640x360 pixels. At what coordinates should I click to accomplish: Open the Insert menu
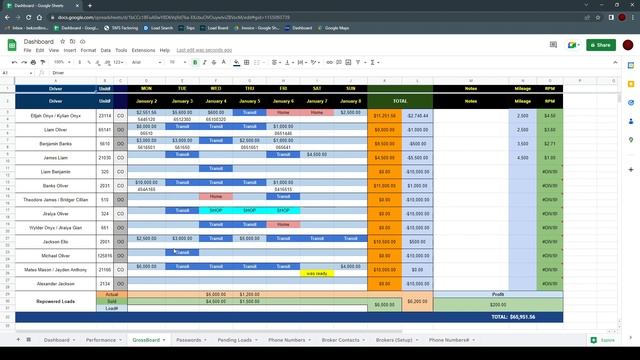[70, 50]
